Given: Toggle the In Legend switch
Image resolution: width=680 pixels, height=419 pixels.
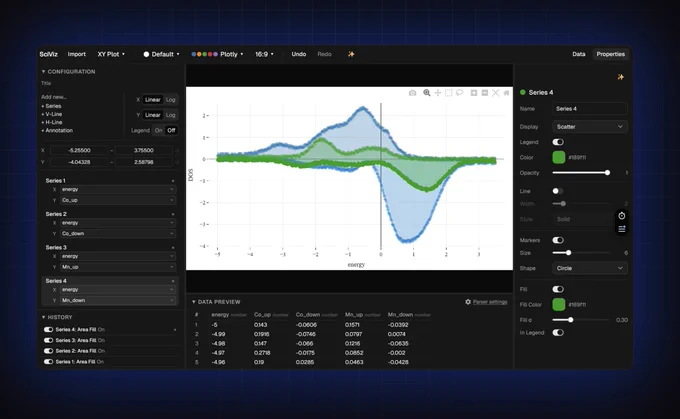Looking at the screenshot, I should click(558, 333).
